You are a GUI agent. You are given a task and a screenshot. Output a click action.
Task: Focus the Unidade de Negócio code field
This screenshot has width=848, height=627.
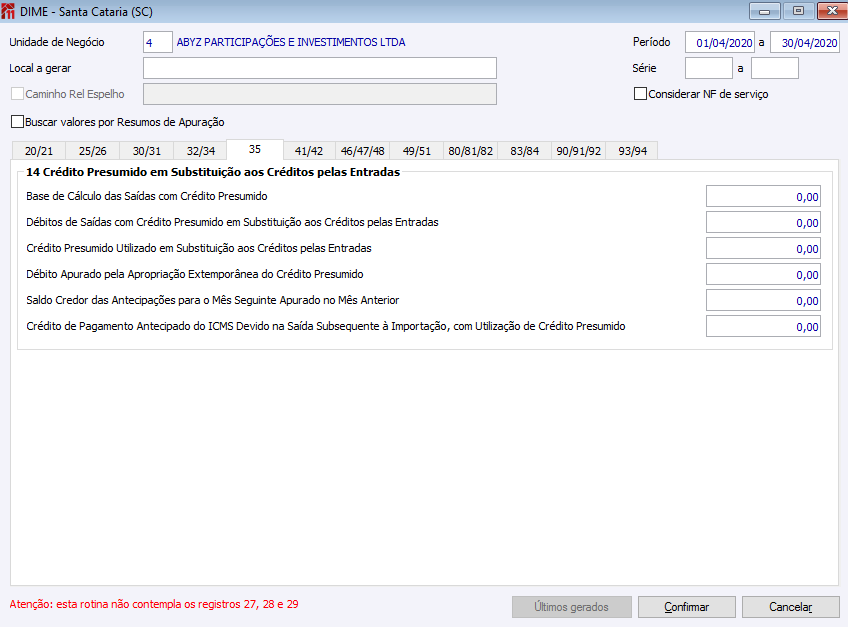pos(157,42)
